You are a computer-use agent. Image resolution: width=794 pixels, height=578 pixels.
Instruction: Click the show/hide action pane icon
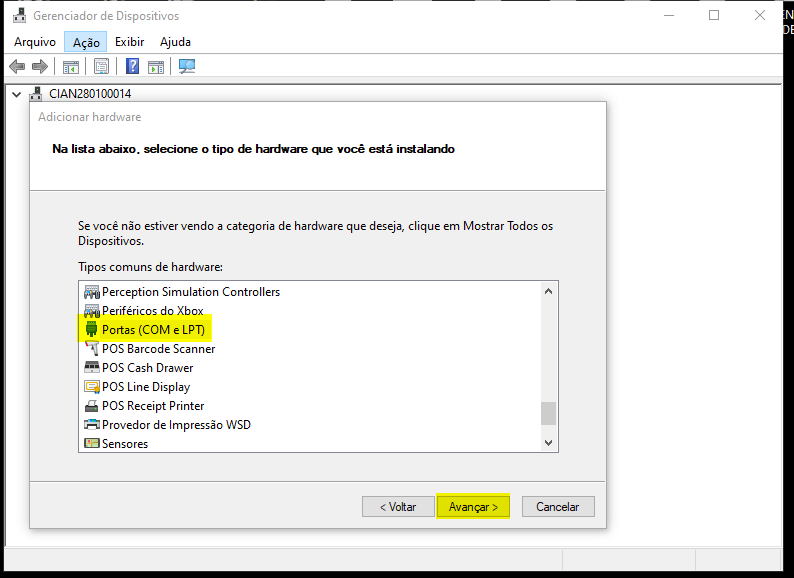[x=156, y=66]
